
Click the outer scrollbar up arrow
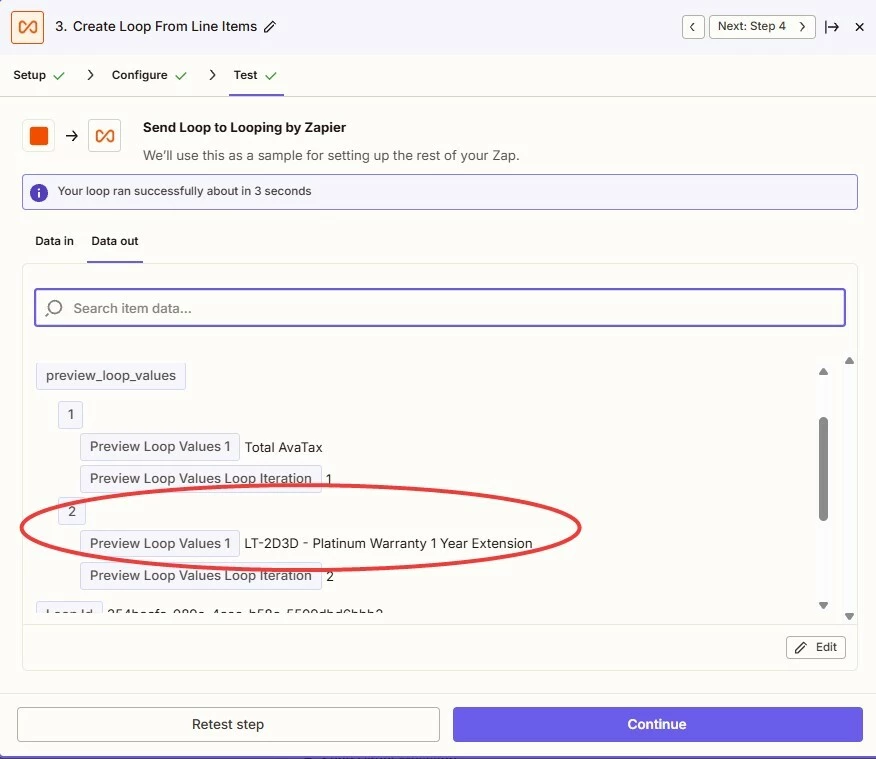[849, 361]
